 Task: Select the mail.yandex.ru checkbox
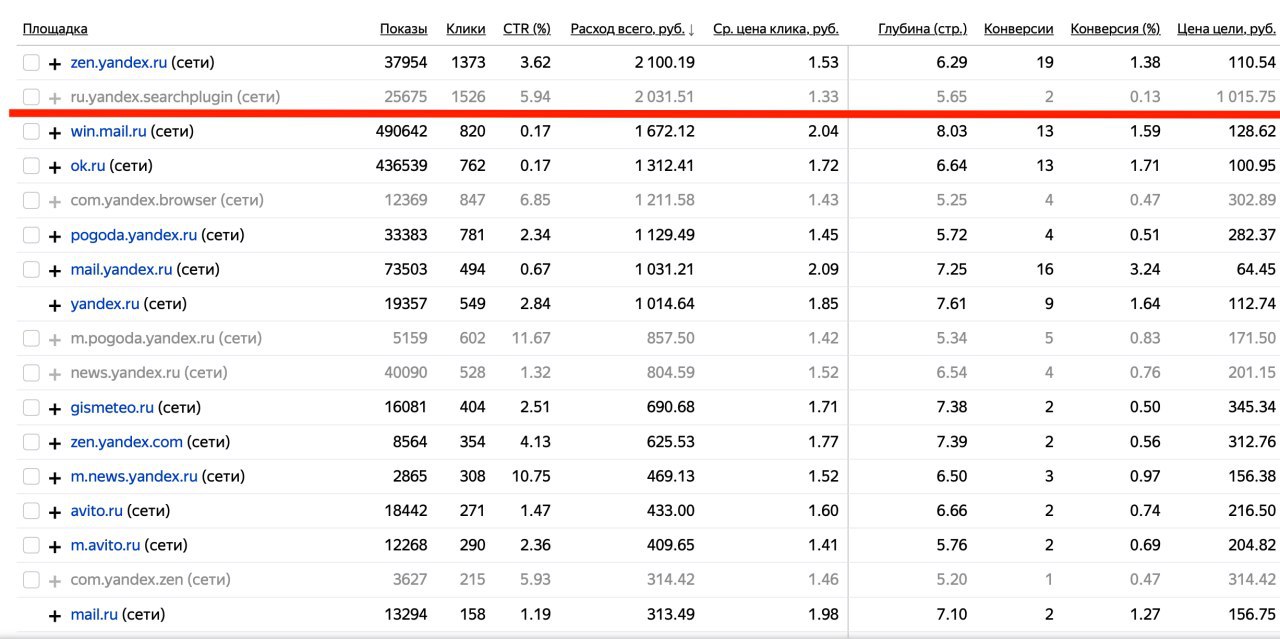[31, 270]
